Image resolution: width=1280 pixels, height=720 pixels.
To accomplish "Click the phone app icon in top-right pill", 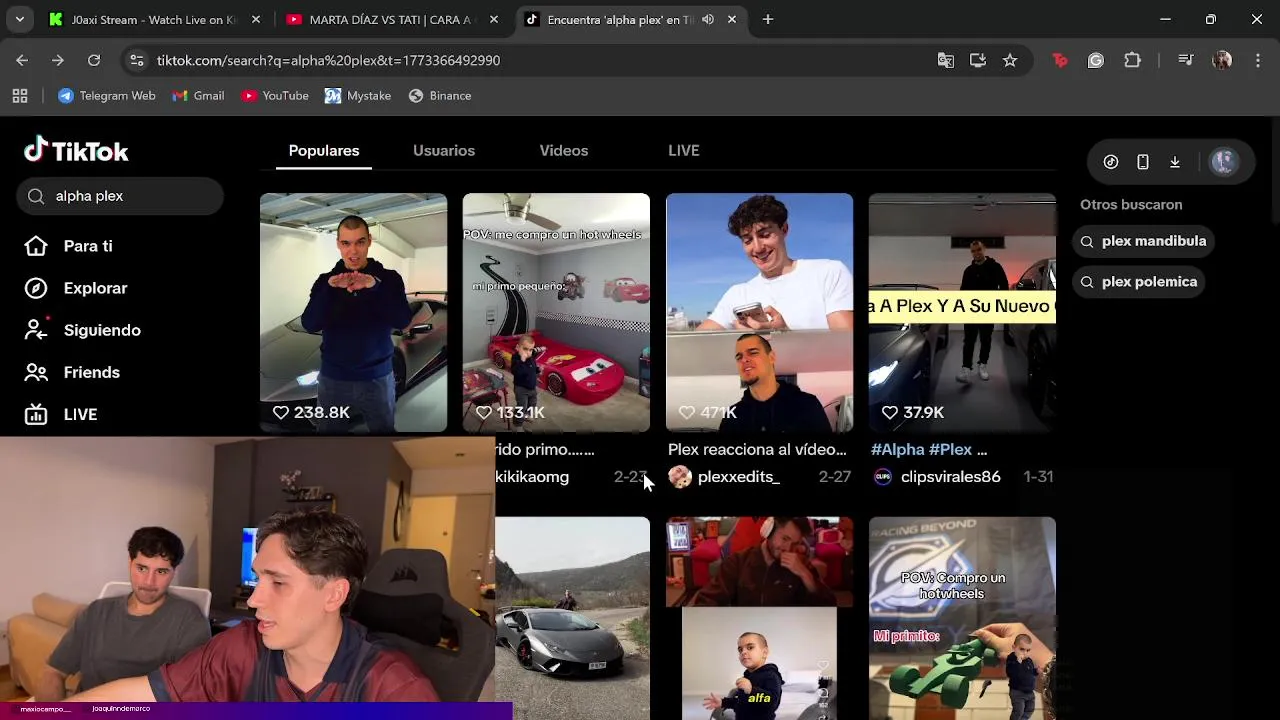I will [1143, 162].
